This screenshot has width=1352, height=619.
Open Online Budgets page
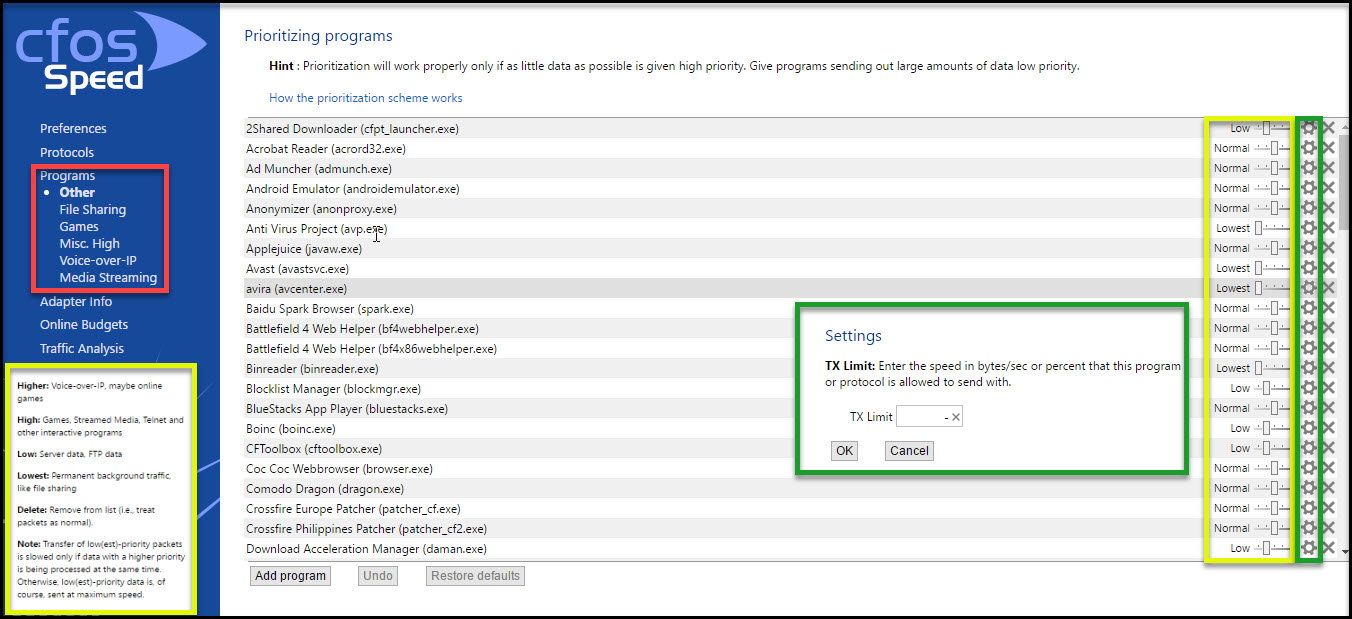pos(84,324)
